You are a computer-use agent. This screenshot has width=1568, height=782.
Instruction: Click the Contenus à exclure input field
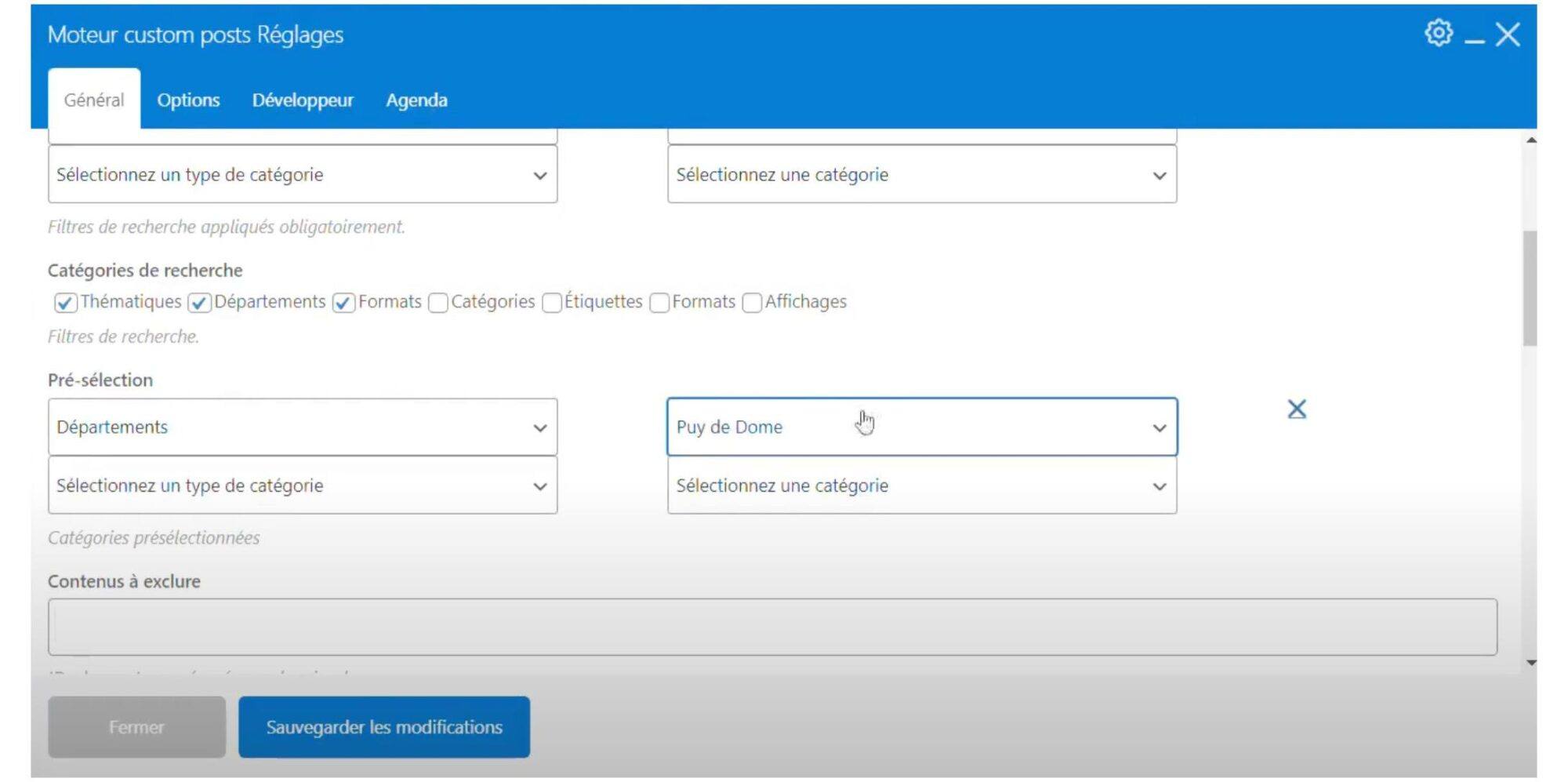coord(771,627)
